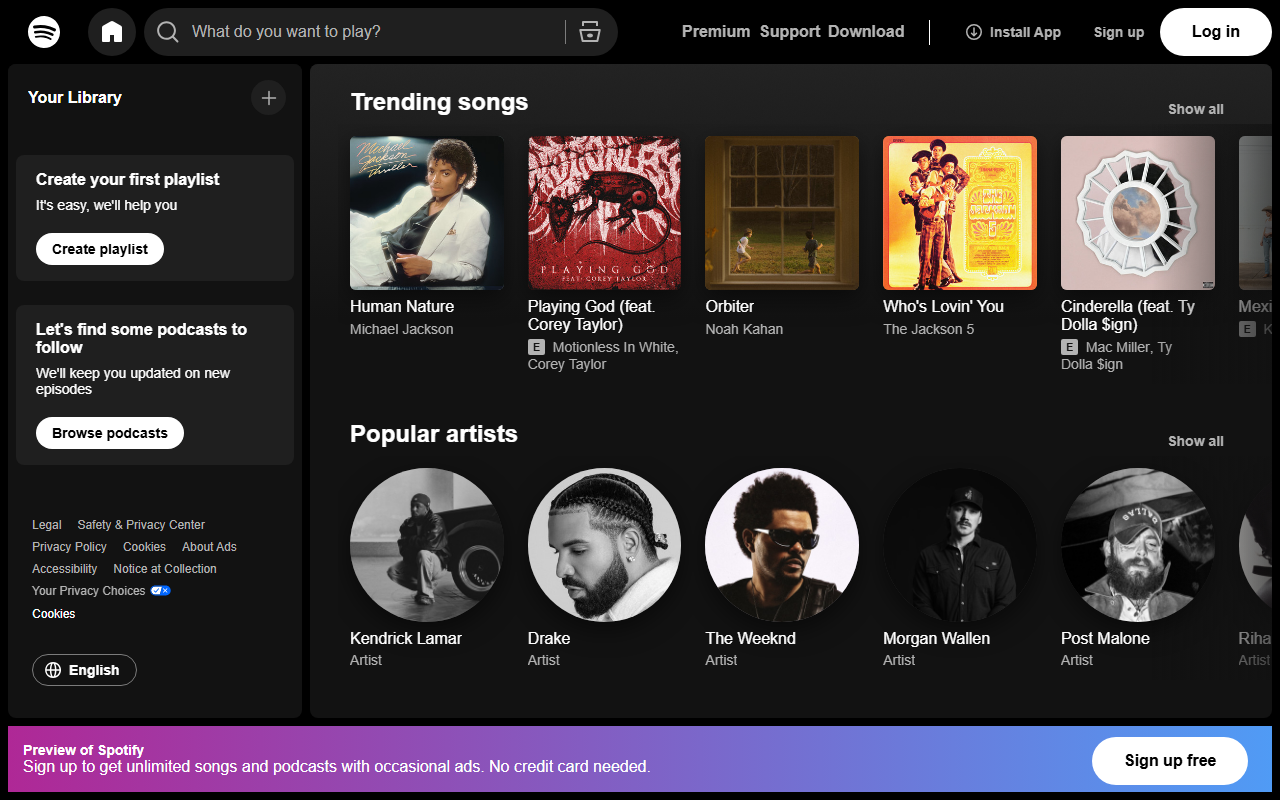Open the Legal footer link
This screenshot has width=1280, height=800.
[x=47, y=525]
